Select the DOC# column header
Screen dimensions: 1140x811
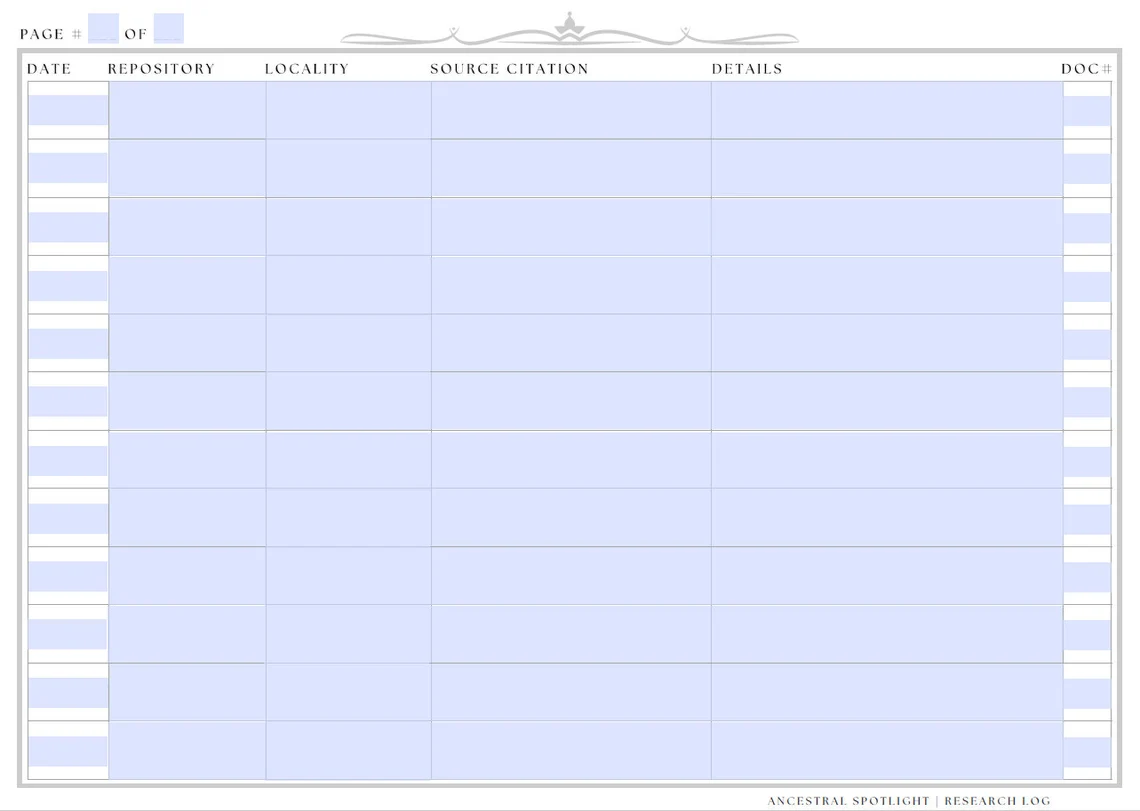coord(1087,68)
